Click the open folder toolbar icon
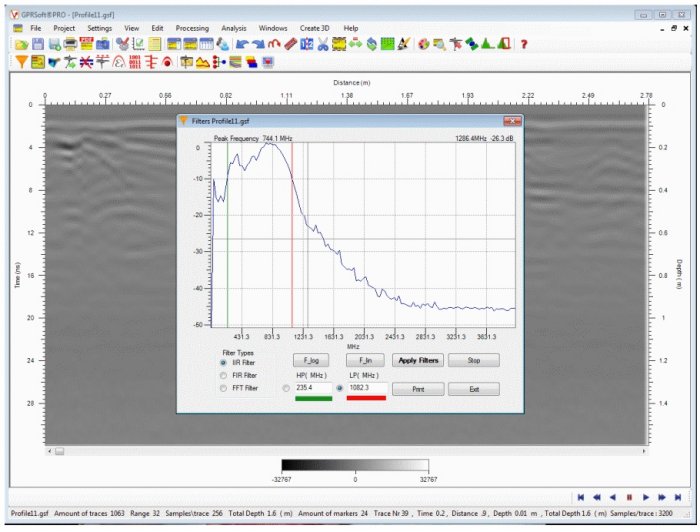Viewport: 700px width, 532px height. click(21, 45)
